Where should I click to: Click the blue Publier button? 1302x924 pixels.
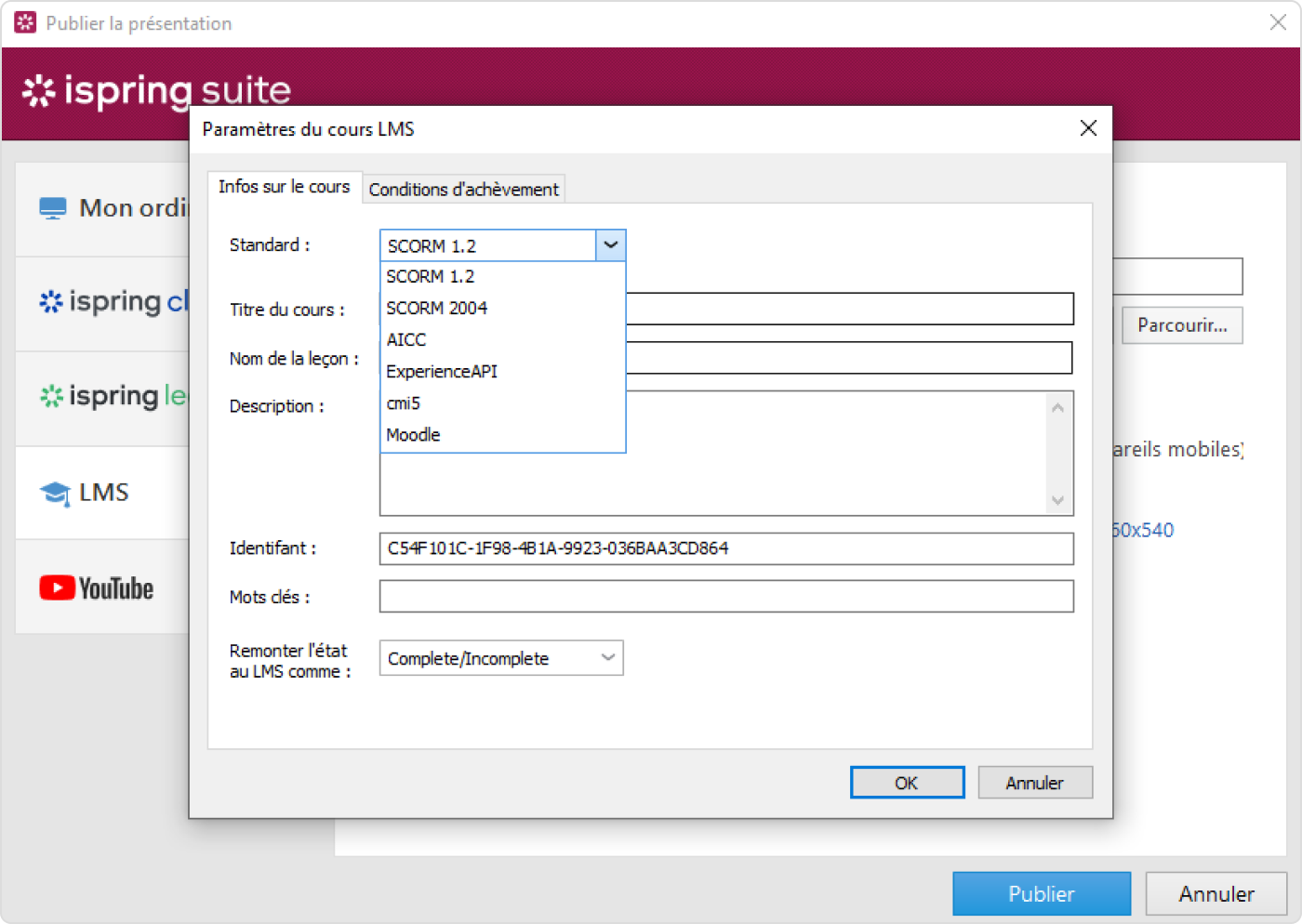[1041, 893]
